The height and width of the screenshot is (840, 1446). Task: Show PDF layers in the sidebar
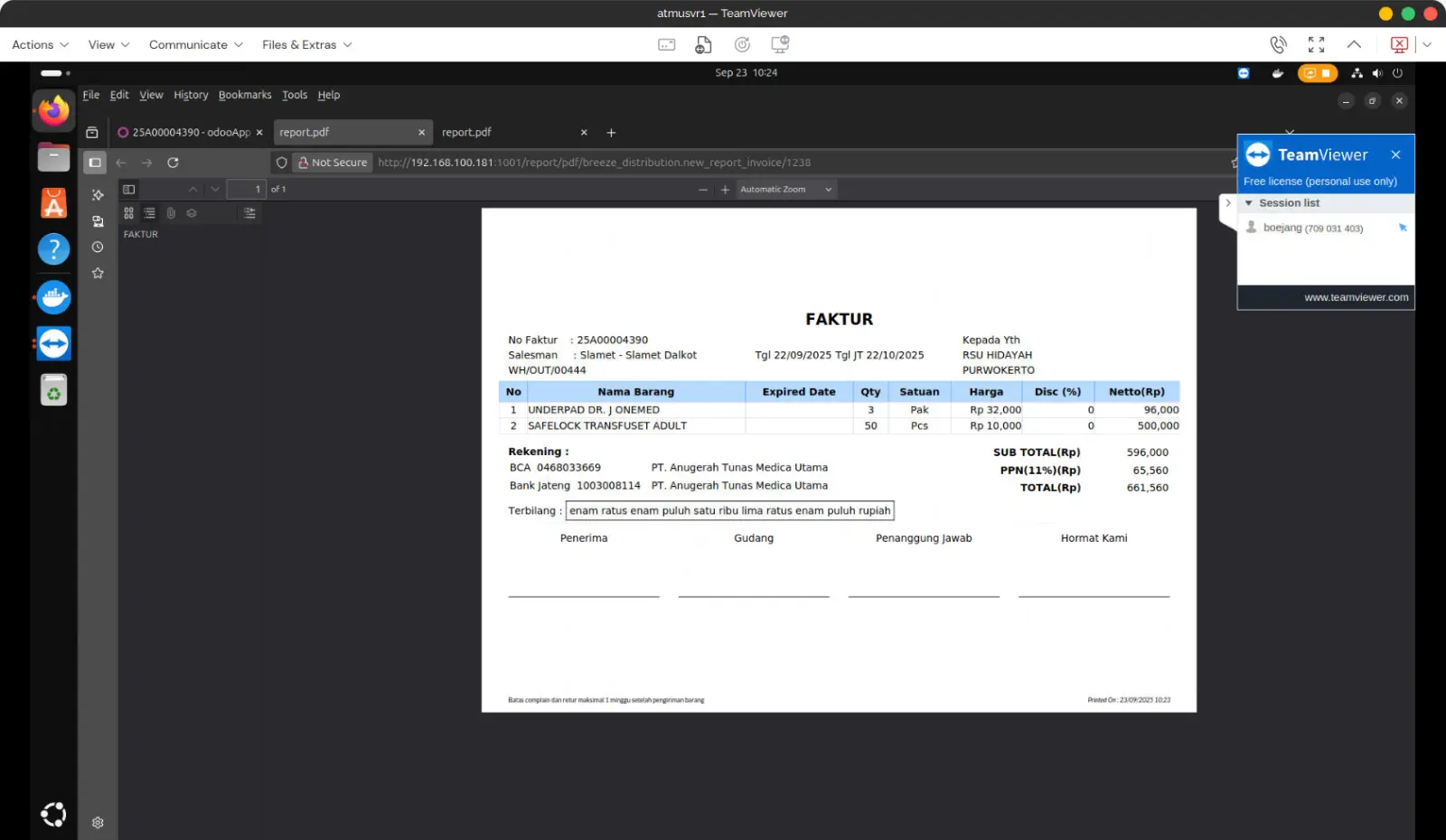[x=192, y=213]
